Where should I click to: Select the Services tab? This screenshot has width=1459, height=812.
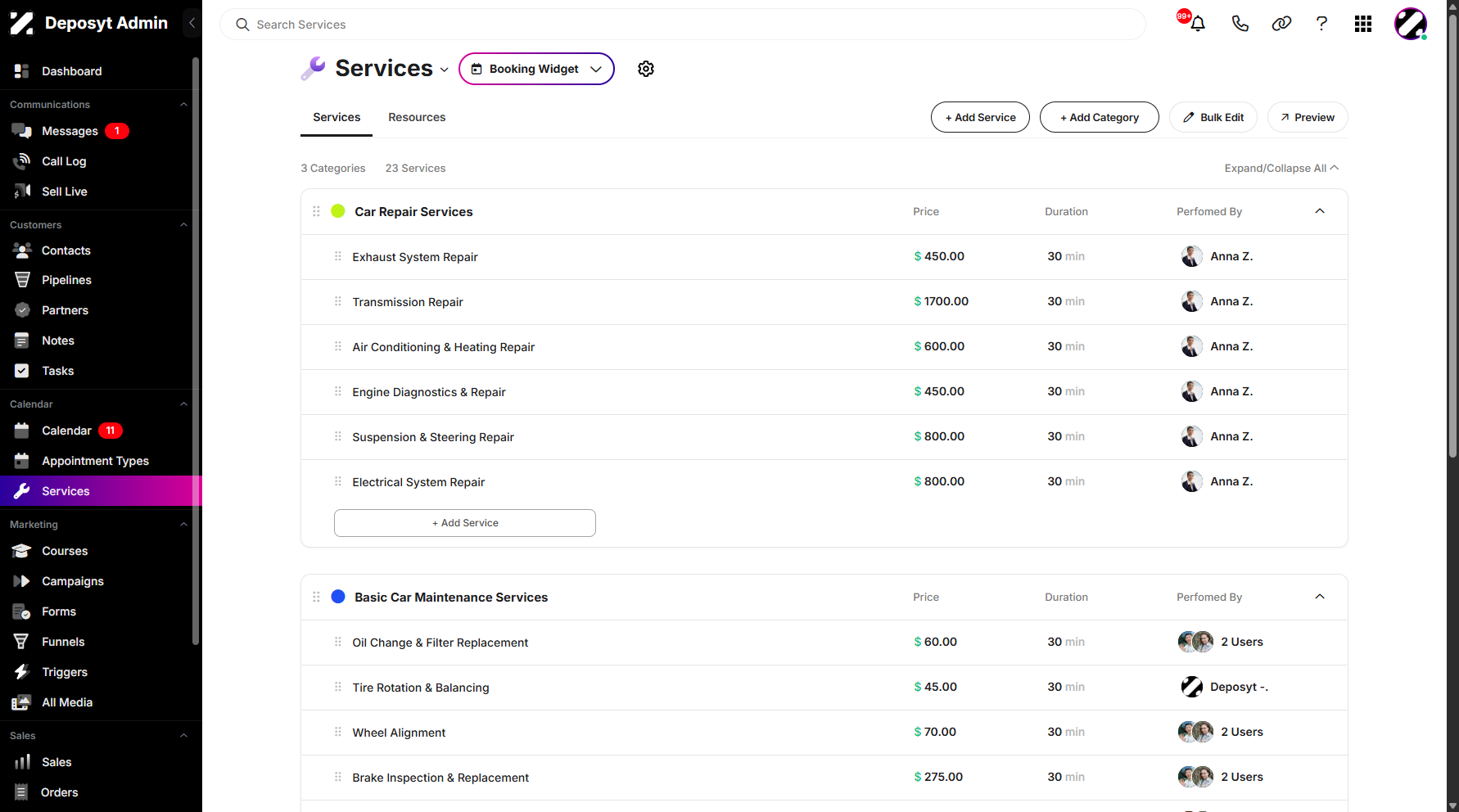pyautogui.click(x=337, y=117)
